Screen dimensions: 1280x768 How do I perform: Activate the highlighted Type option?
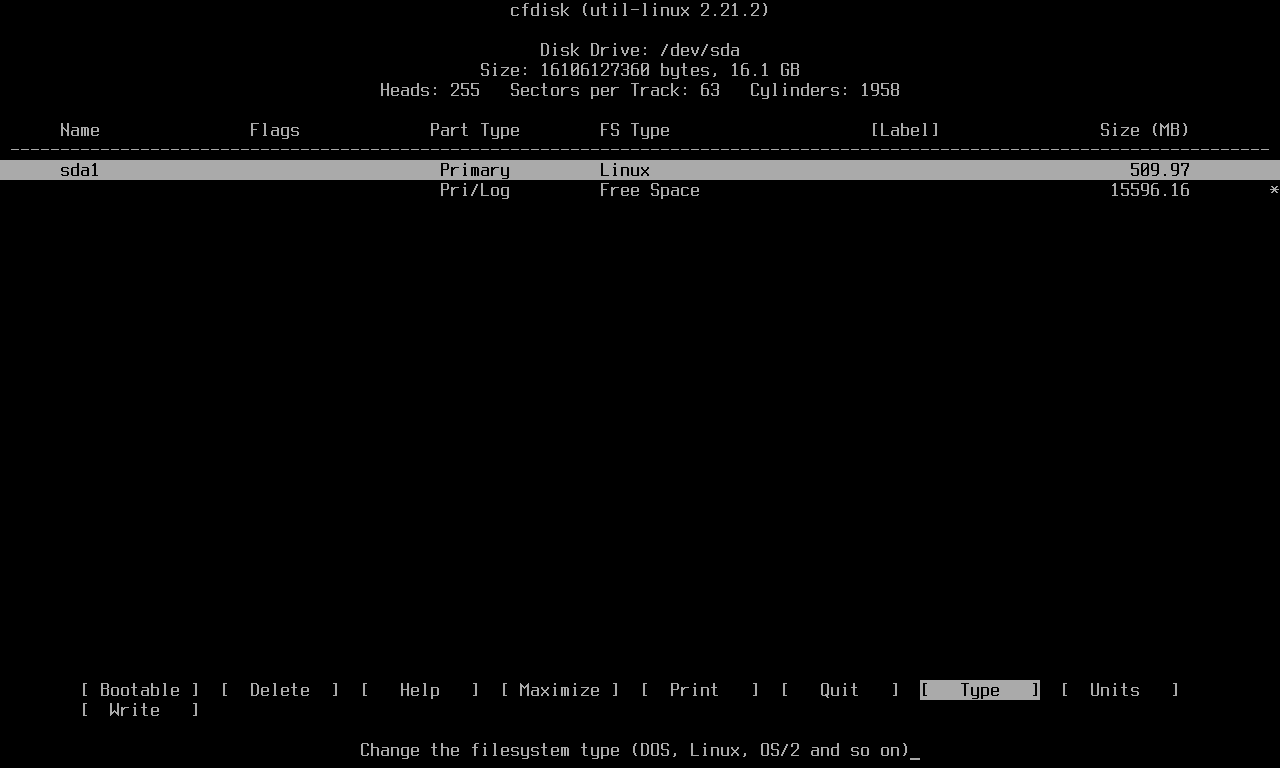pos(980,690)
